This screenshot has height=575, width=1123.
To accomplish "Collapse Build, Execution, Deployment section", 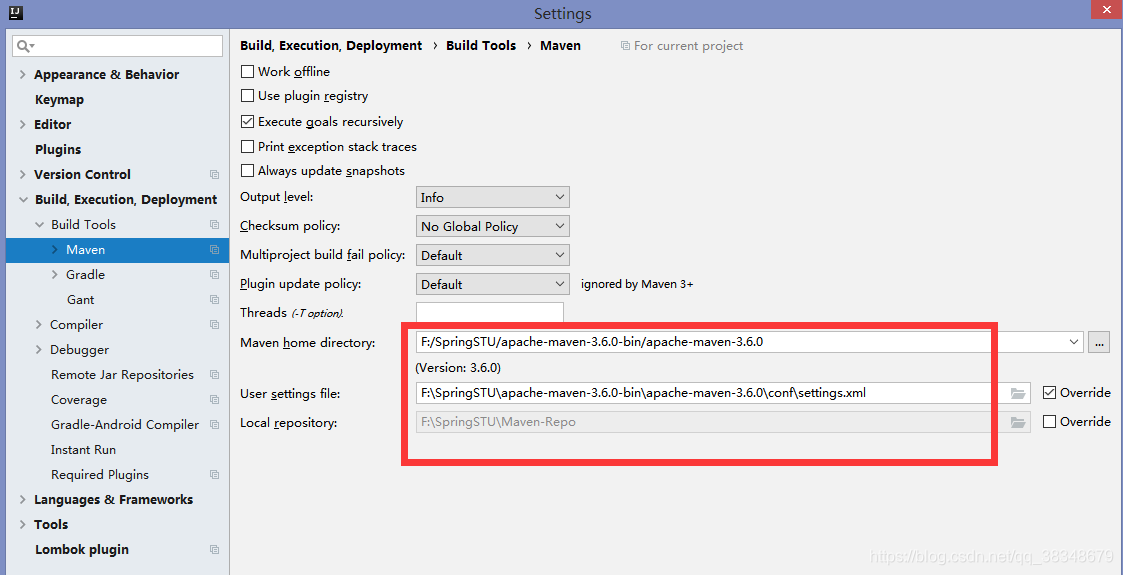I will pyautogui.click(x=23, y=200).
